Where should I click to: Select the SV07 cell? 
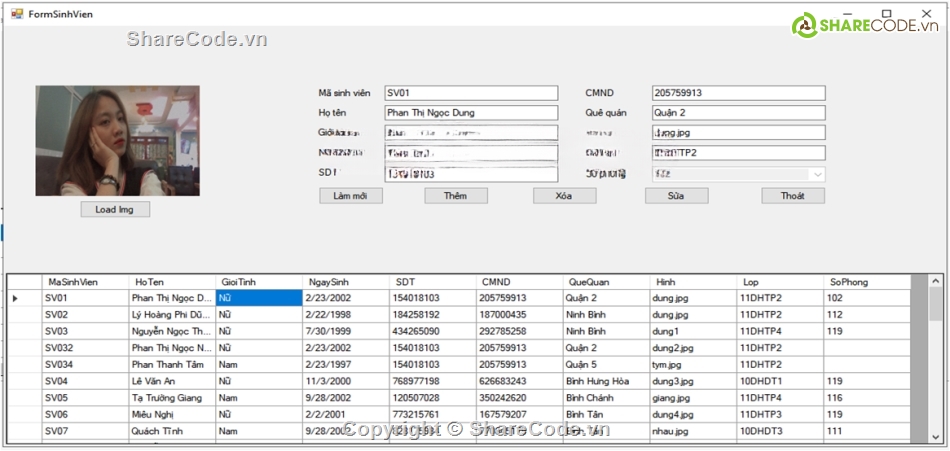tap(85, 431)
